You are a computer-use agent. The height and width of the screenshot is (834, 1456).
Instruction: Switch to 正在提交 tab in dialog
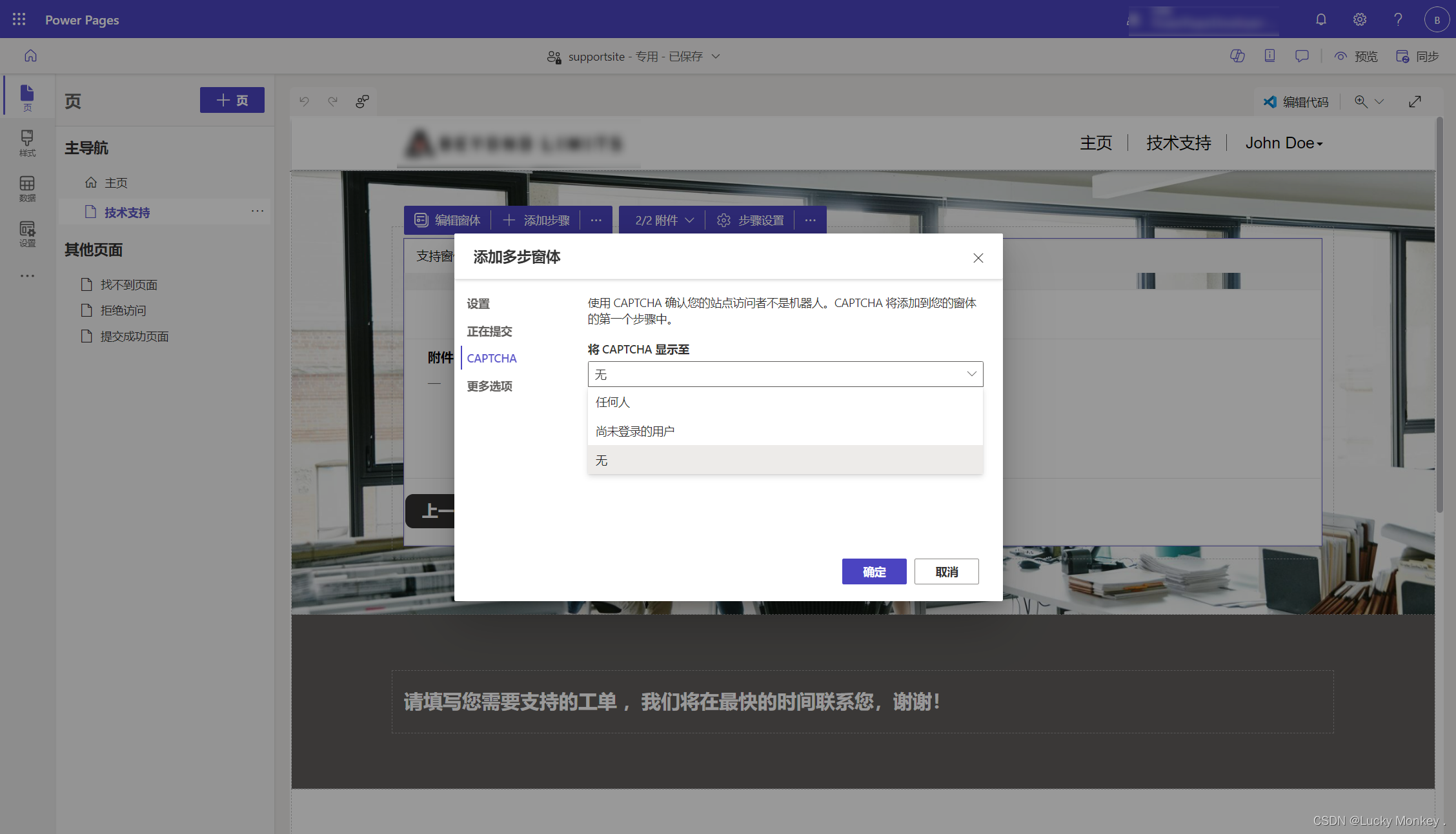(489, 332)
